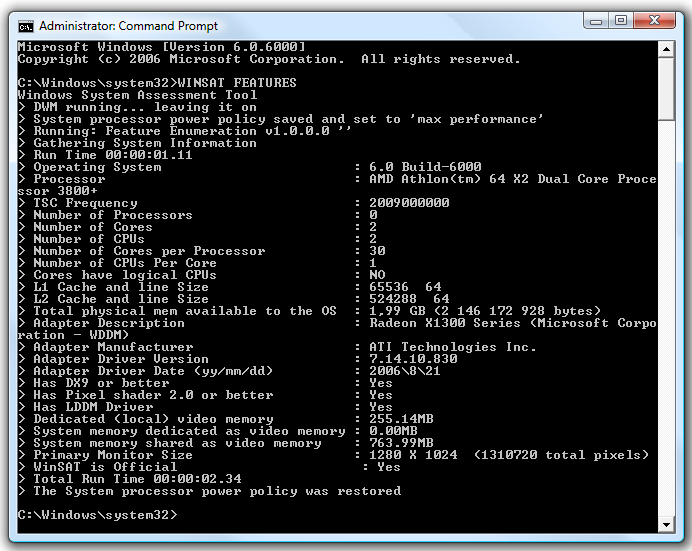Click the TSC Frequency value '2009000000'
This screenshot has width=692, height=551.
pyautogui.click(x=409, y=203)
